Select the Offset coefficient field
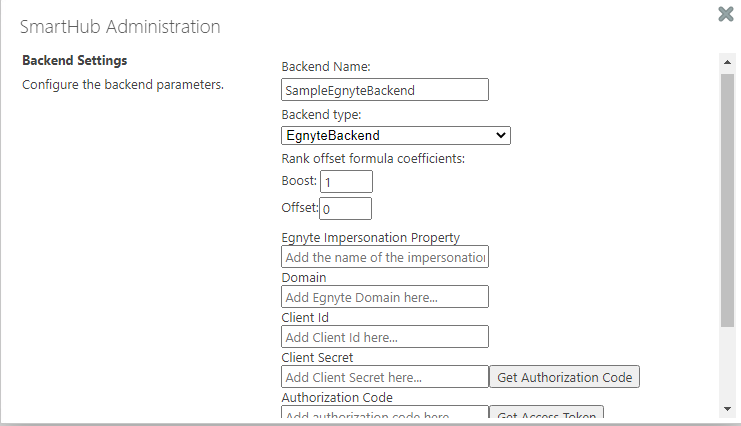The height and width of the screenshot is (426, 741). tap(346, 208)
